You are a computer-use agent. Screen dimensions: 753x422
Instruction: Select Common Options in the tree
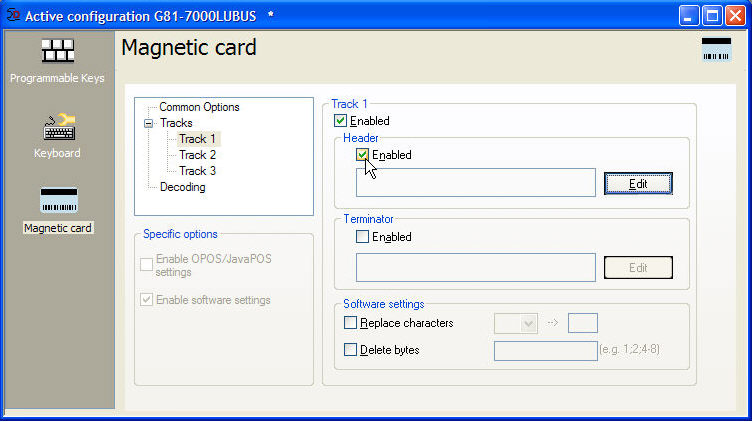point(199,107)
